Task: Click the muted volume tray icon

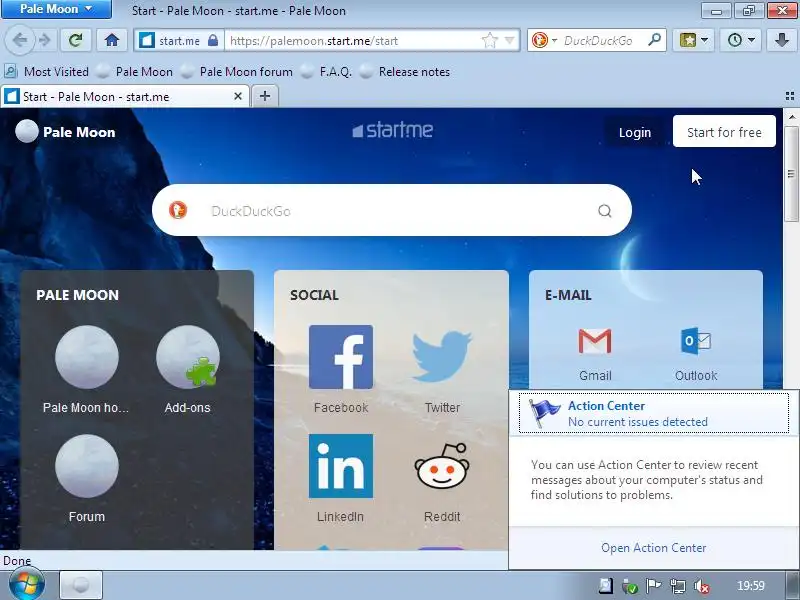Action: click(x=702, y=586)
